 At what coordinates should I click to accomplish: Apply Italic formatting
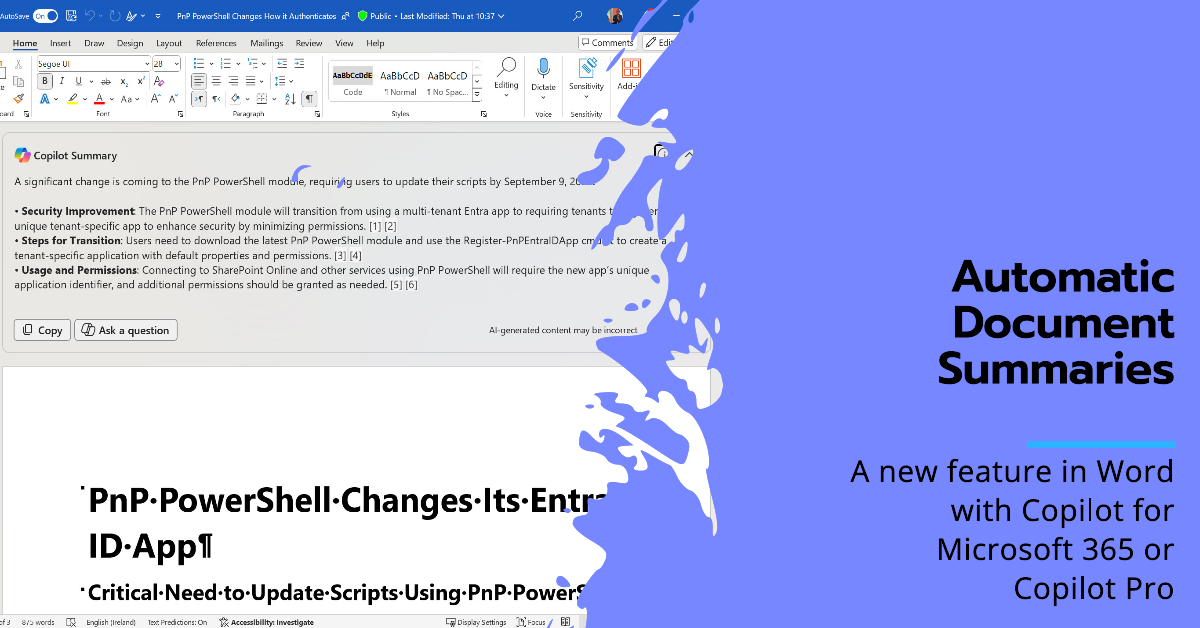[x=64, y=81]
